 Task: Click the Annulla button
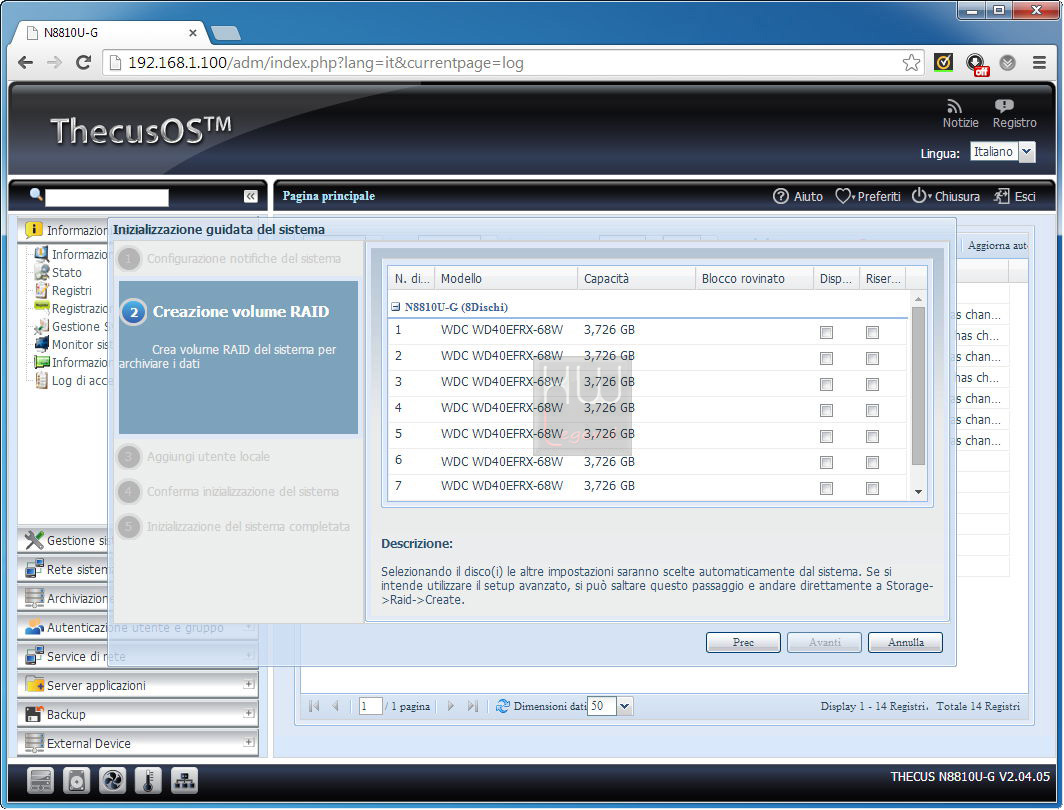point(906,642)
